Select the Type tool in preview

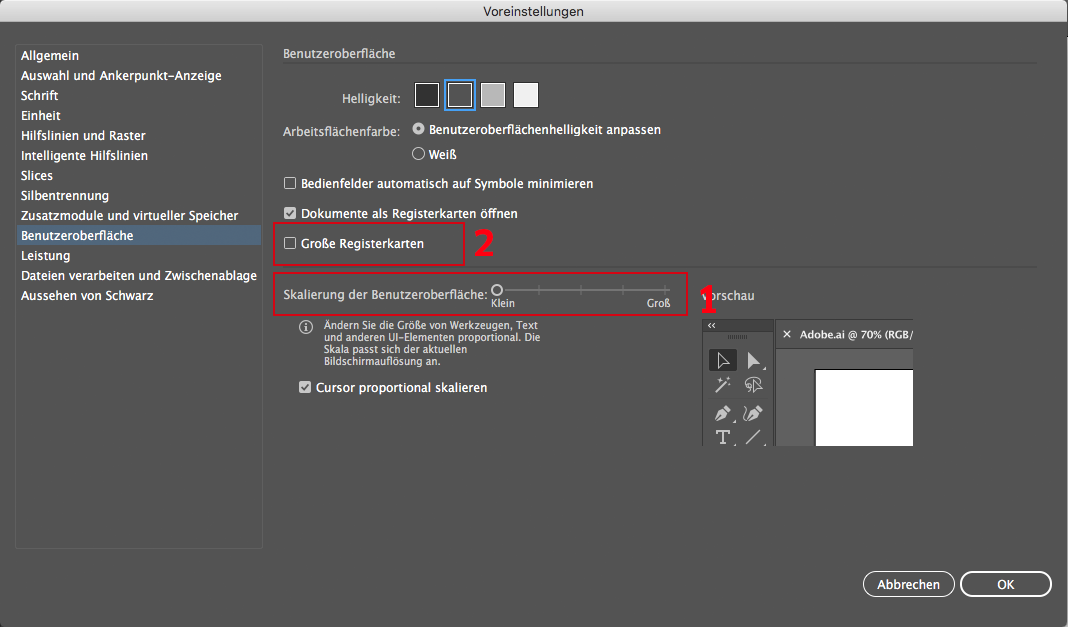pos(723,437)
